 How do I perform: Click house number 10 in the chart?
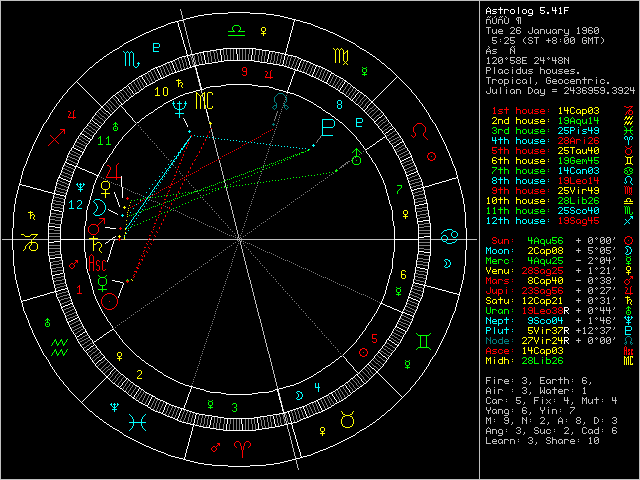click(x=161, y=91)
